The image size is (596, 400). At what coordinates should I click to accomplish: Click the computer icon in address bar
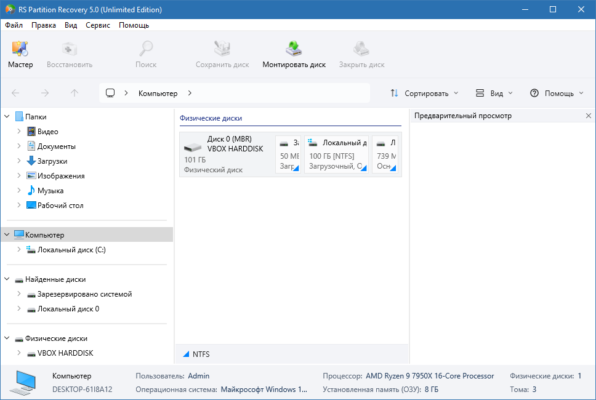coord(110,93)
